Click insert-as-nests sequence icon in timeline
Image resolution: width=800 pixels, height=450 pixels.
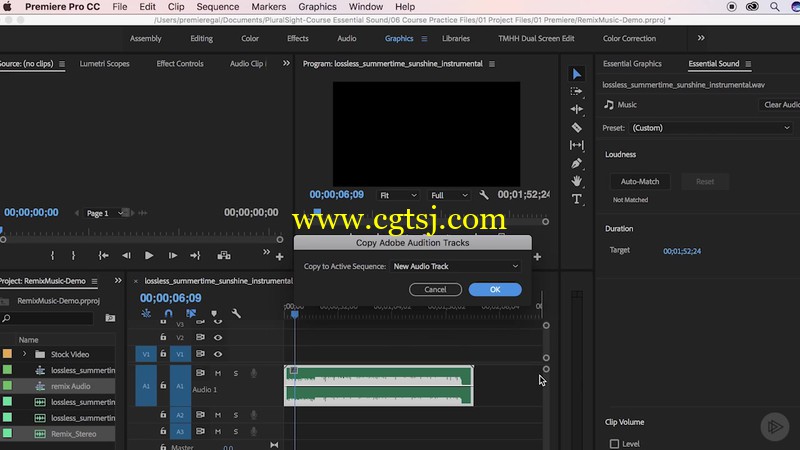(x=146, y=313)
